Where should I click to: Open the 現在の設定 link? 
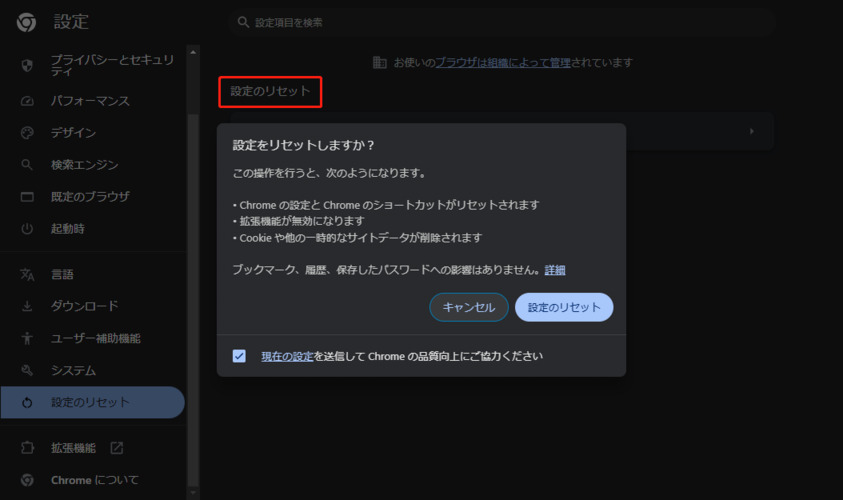(287, 356)
